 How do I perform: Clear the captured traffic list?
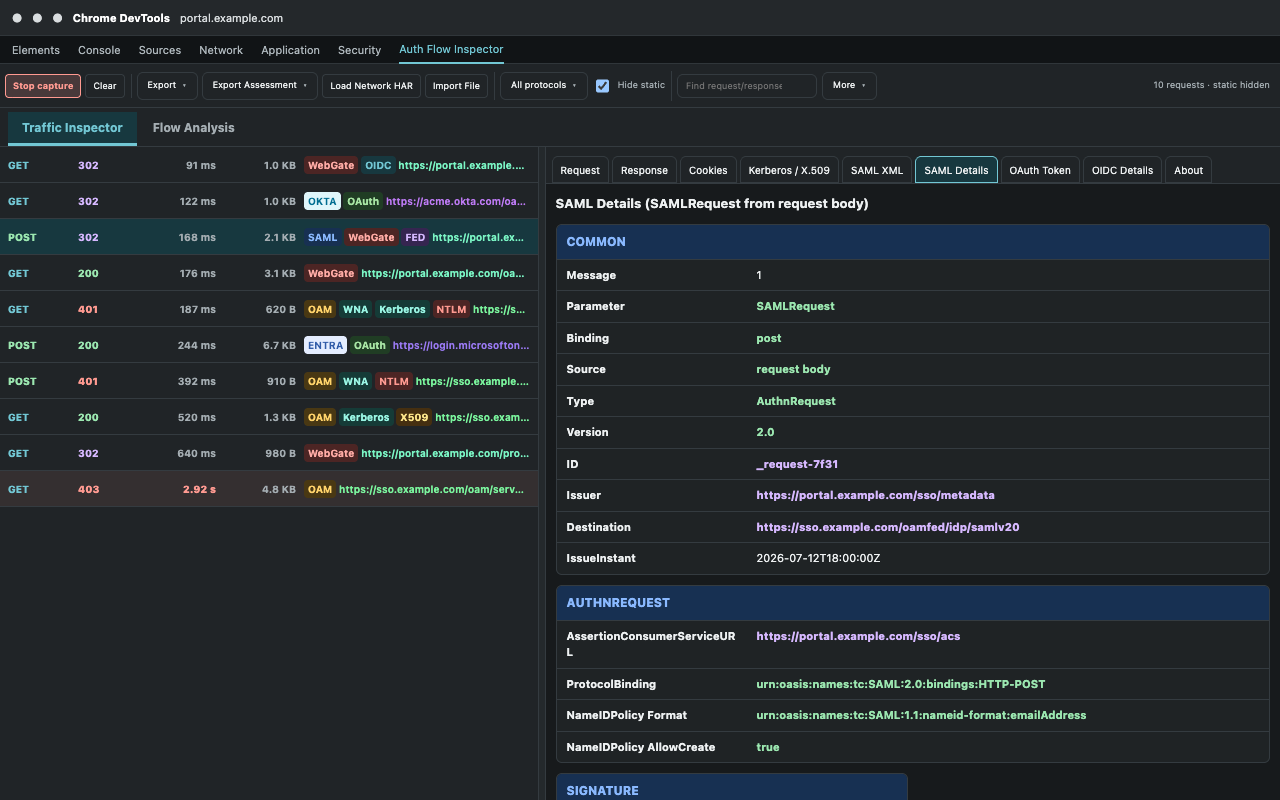click(x=105, y=86)
